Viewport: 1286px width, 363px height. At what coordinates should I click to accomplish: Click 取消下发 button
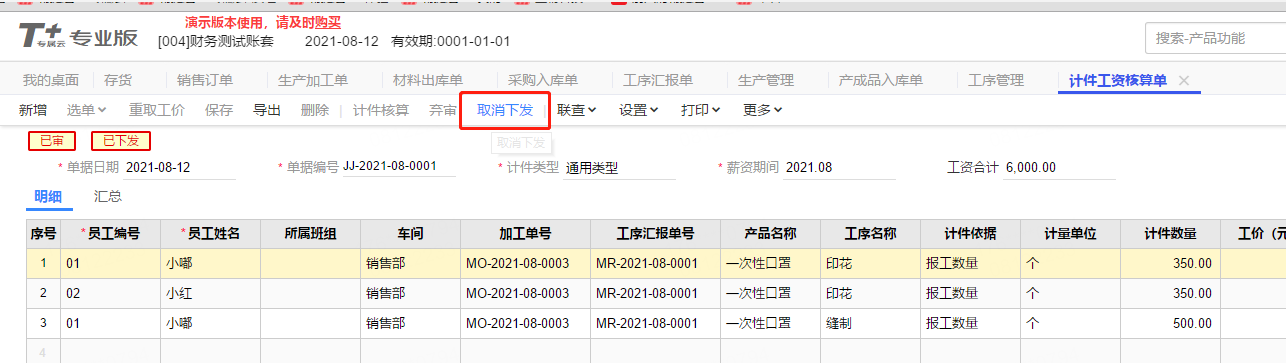pos(505,110)
